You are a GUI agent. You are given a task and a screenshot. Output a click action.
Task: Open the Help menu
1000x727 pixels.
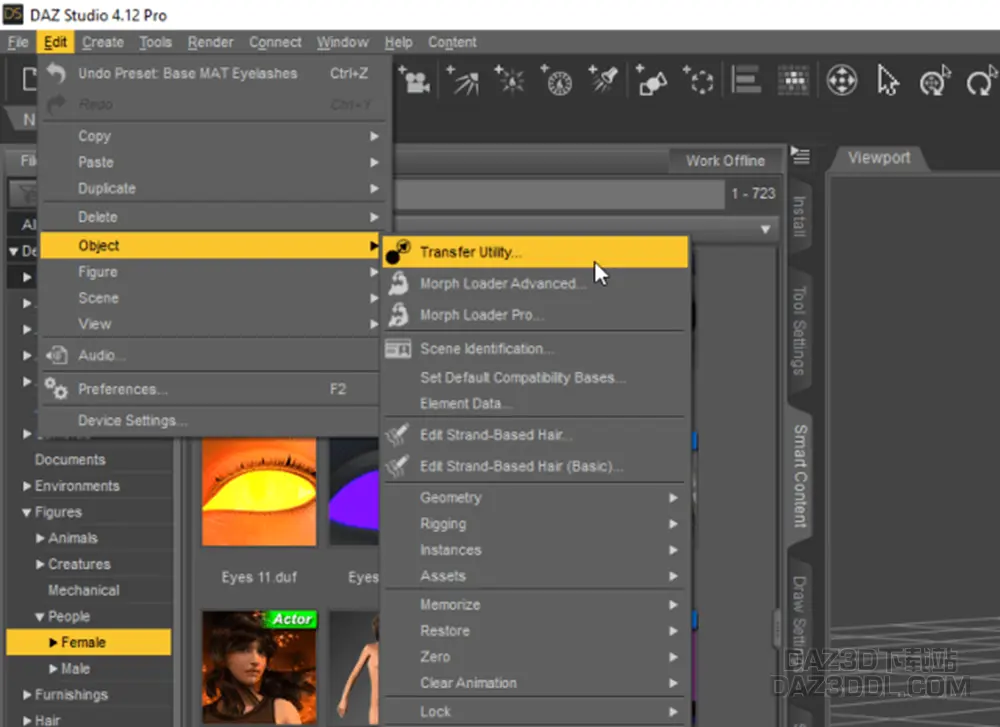click(x=398, y=42)
